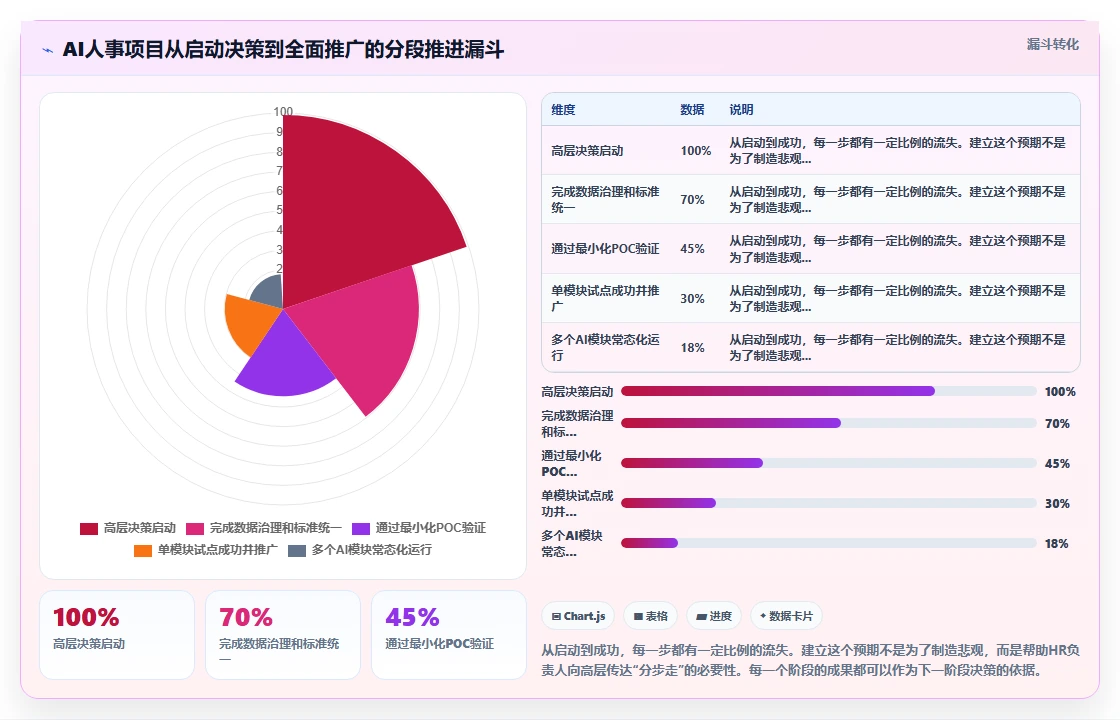This screenshot has width=1120, height=720.
Task: Click the 100% value in table
Action: 696,151
